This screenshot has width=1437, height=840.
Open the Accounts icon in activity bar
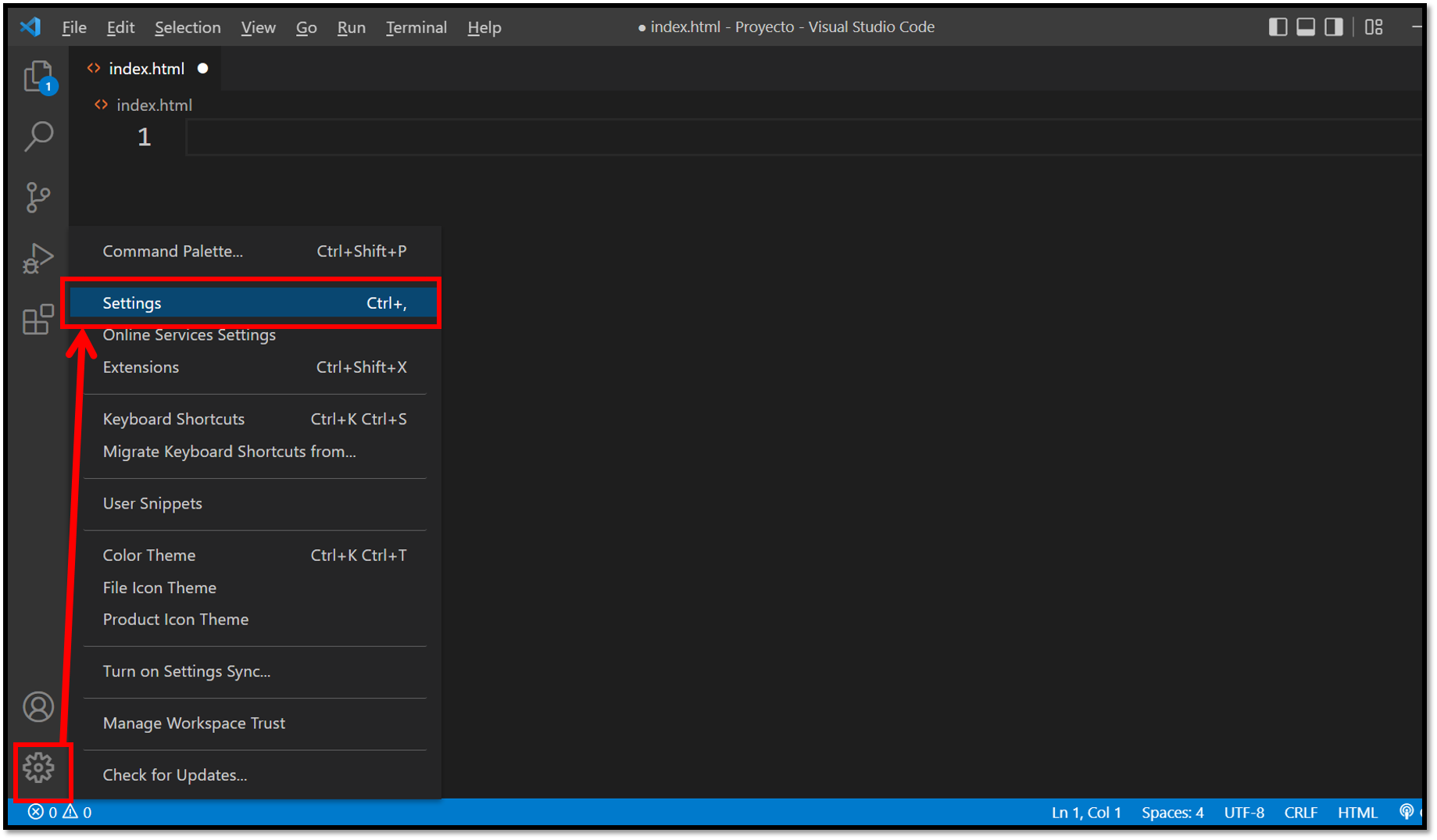pos(38,707)
